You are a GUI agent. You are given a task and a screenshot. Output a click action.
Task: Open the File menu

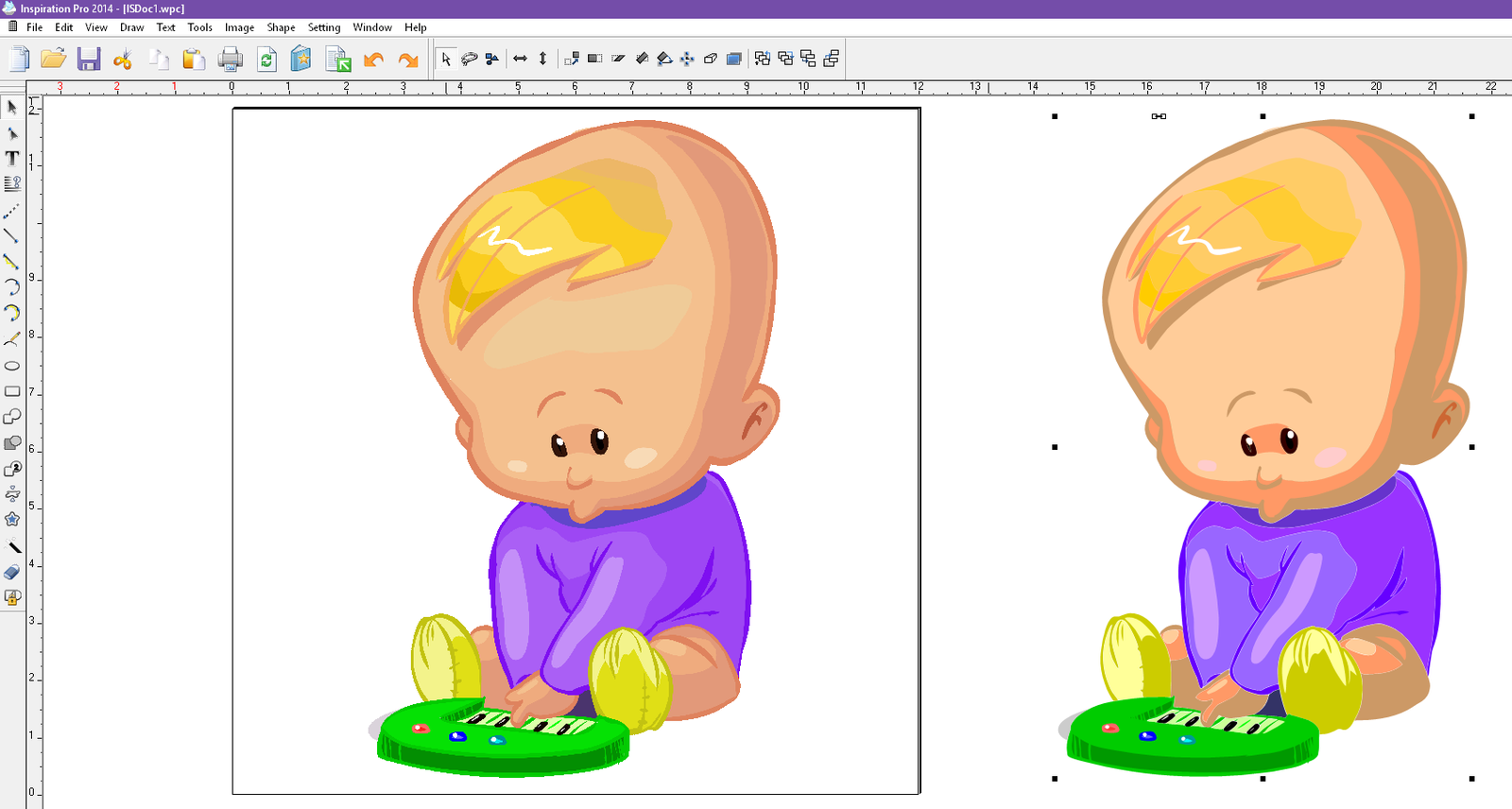click(34, 27)
